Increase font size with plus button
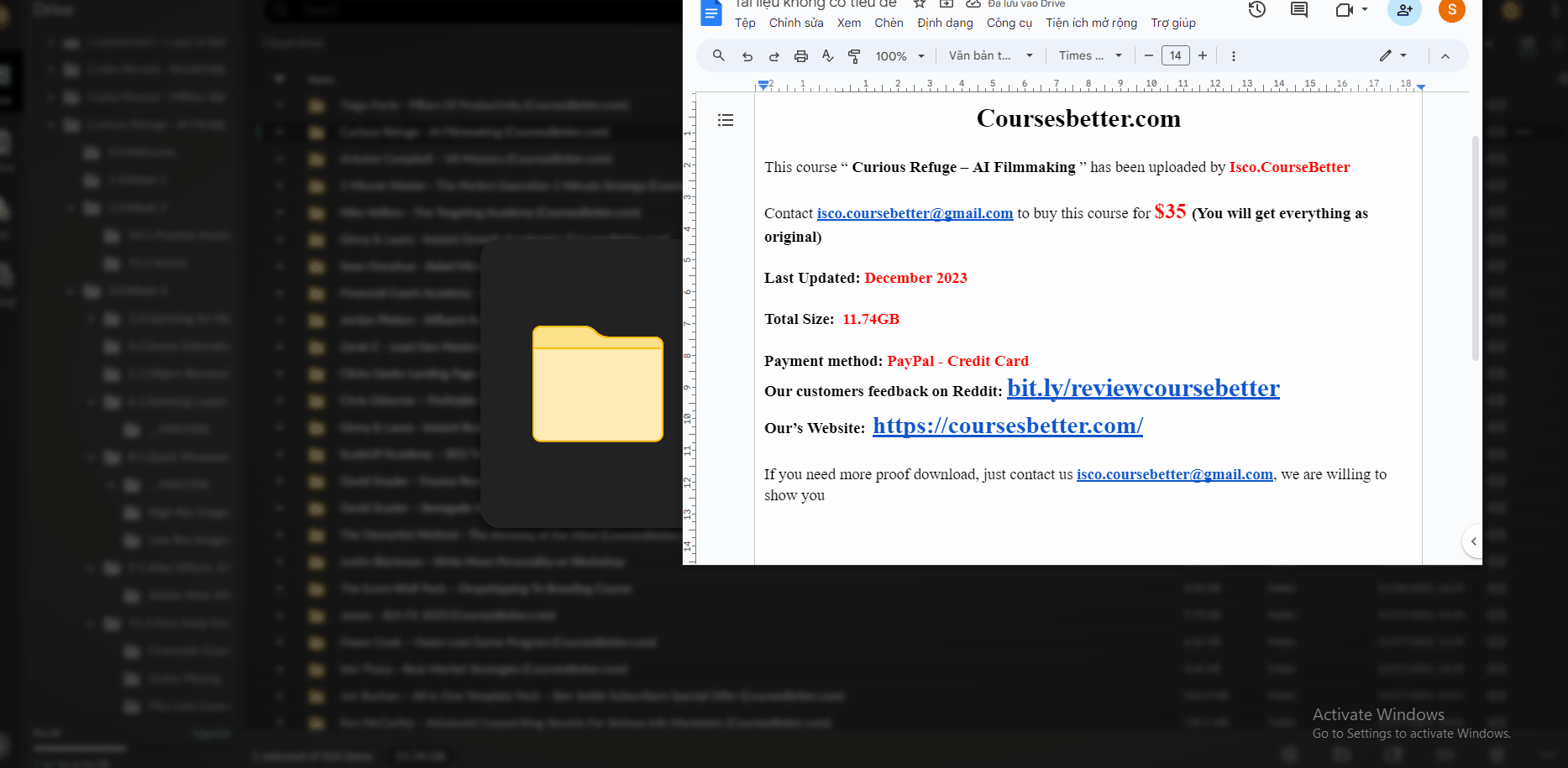The width and height of the screenshot is (1568, 768). [x=1203, y=55]
